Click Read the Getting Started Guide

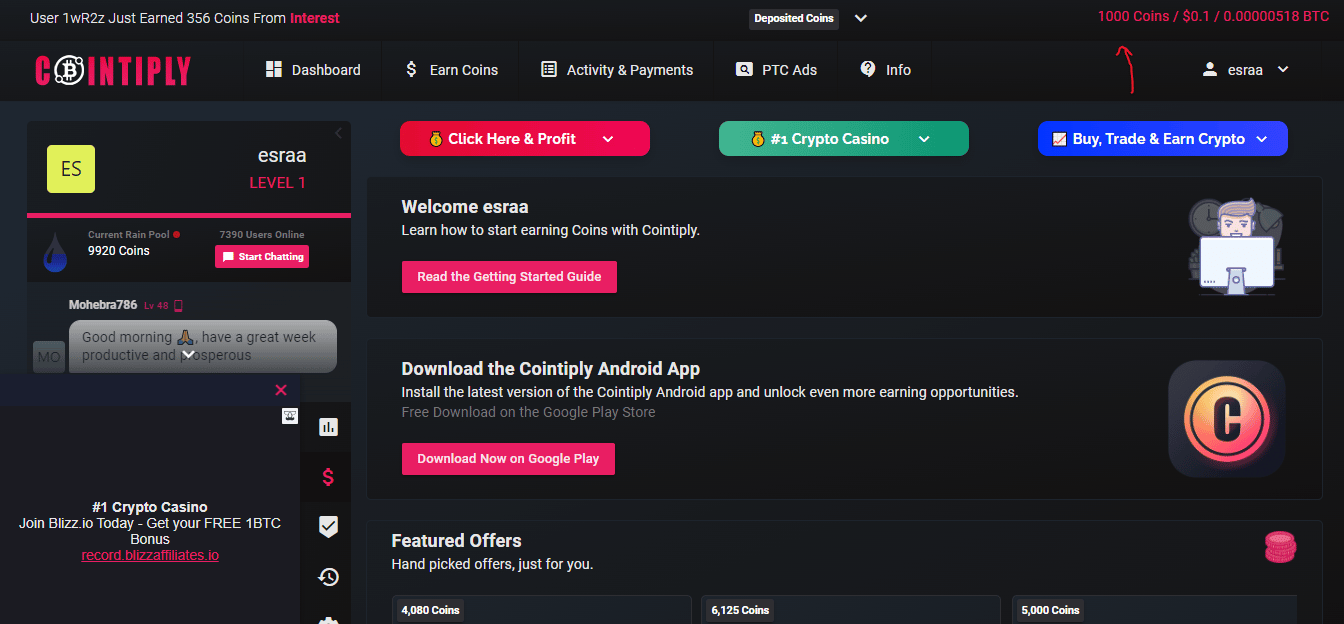click(x=509, y=277)
